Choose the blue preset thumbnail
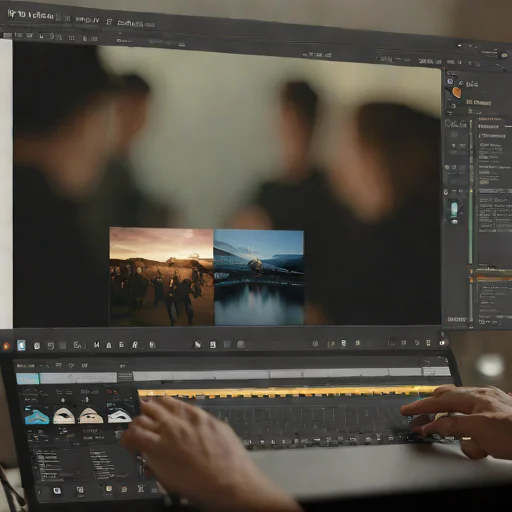 coord(37,417)
